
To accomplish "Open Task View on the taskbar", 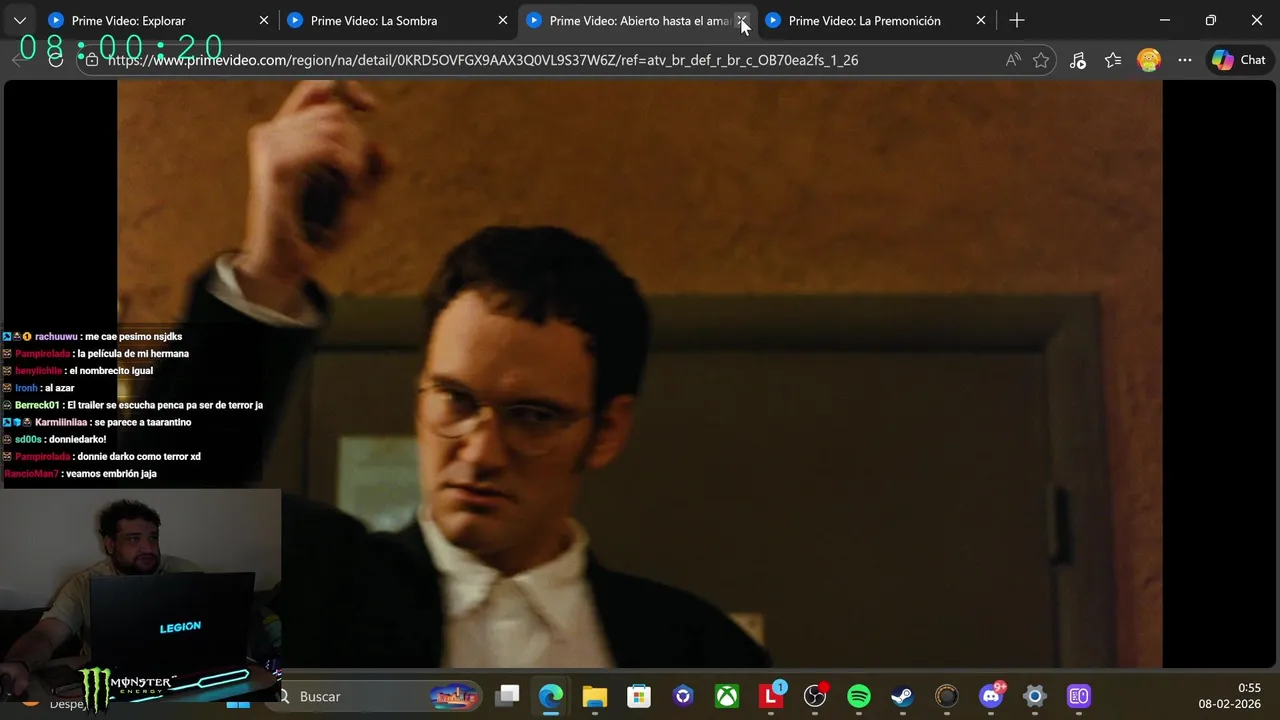I will tap(508, 696).
